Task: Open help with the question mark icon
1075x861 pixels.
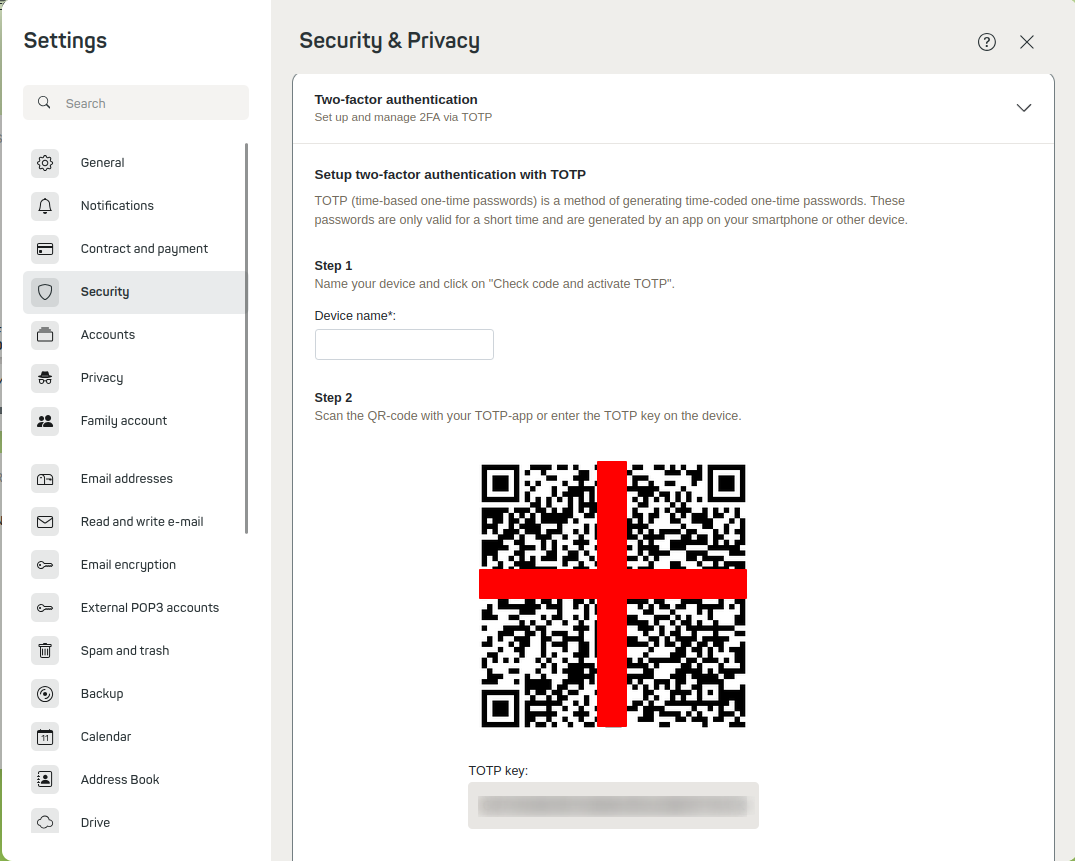Action: [x=987, y=42]
